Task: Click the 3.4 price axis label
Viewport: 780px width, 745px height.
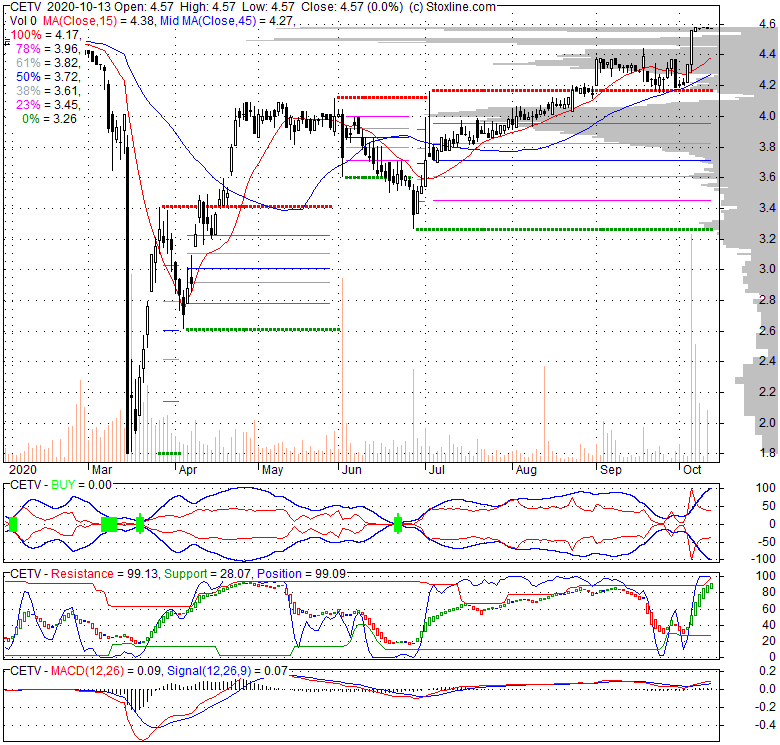Action: pos(767,207)
